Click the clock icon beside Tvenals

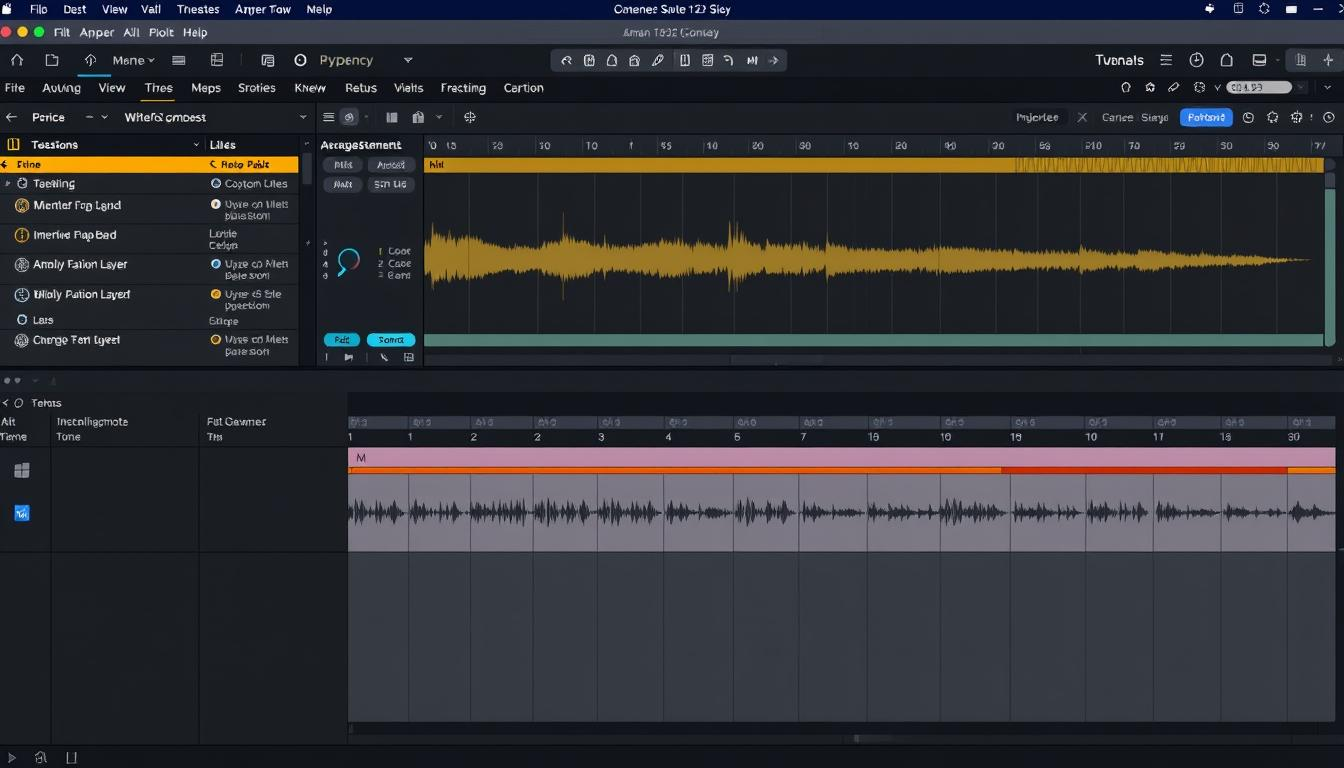pyautogui.click(x=1196, y=60)
